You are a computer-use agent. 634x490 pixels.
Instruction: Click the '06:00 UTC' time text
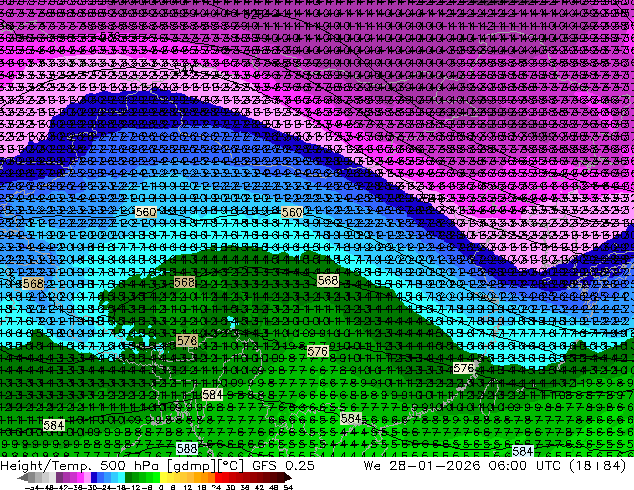524,465
